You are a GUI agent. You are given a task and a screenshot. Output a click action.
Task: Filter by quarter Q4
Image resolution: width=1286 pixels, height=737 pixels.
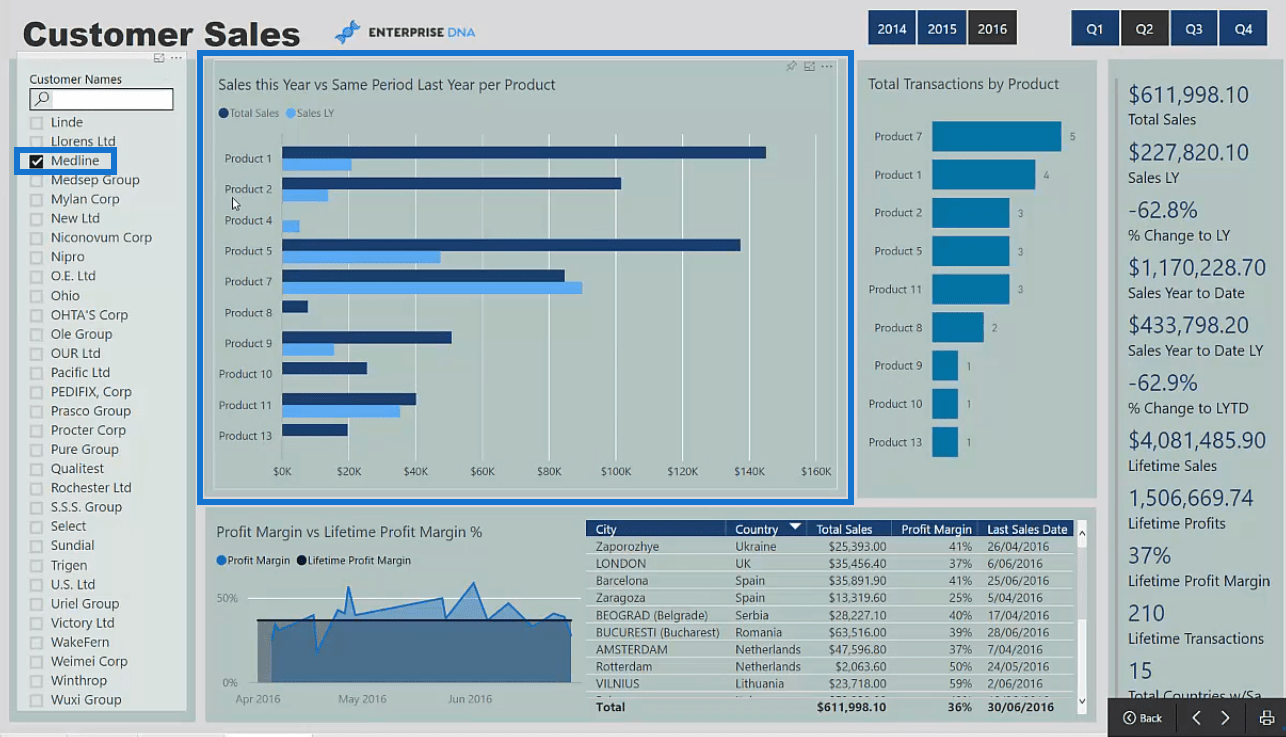coord(1243,29)
